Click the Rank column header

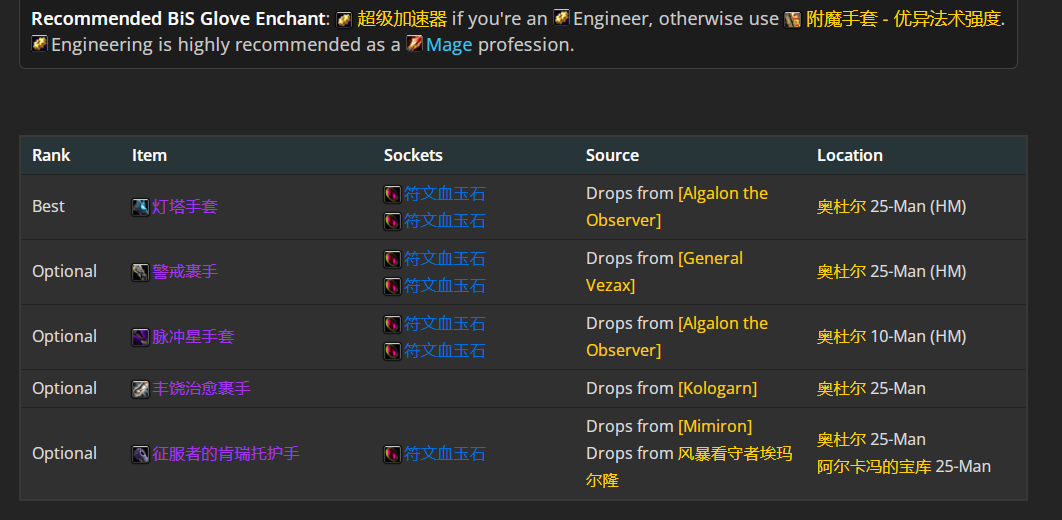pyautogui.click(x=51, y=155)
